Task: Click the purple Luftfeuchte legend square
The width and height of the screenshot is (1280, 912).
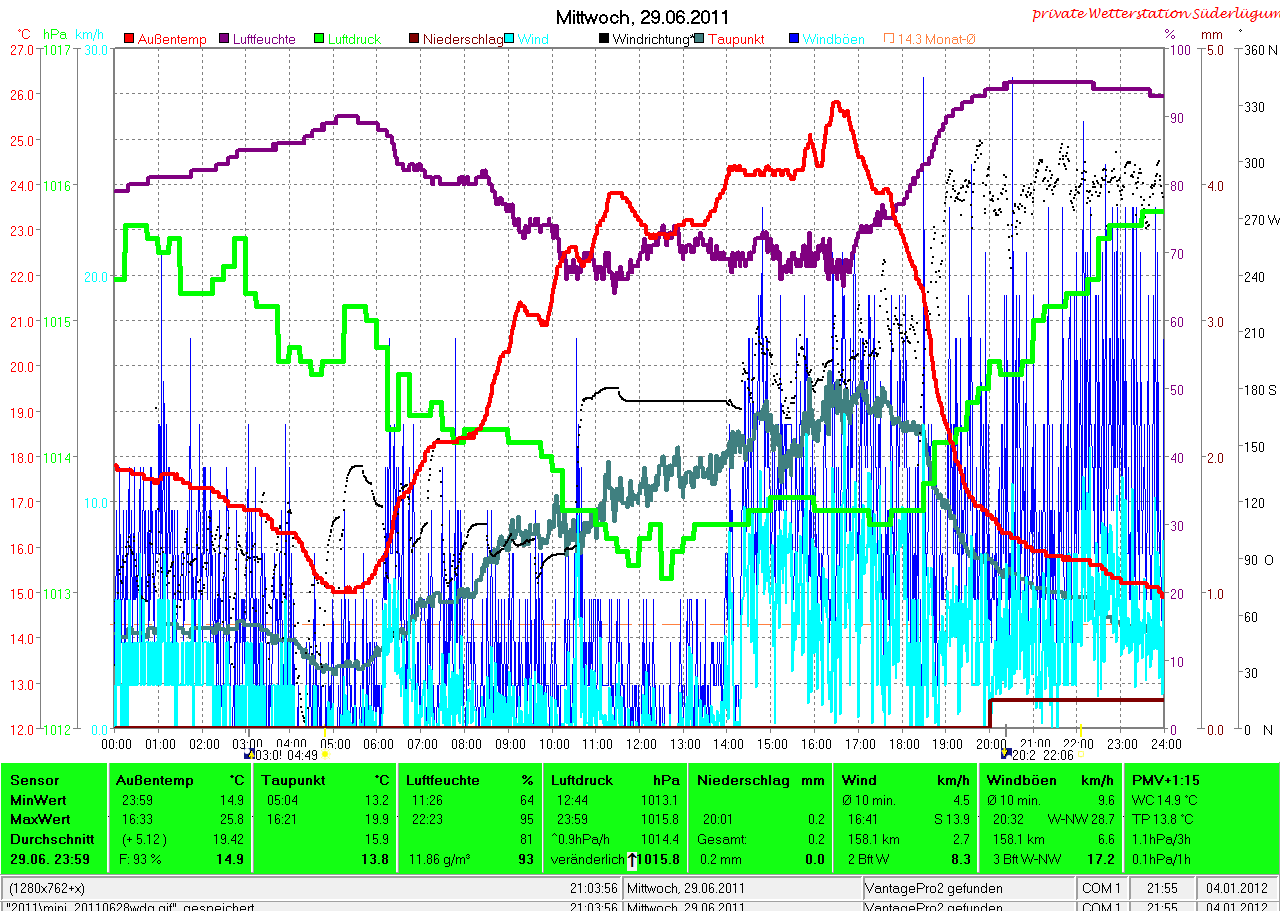Action: pos(223,39)
